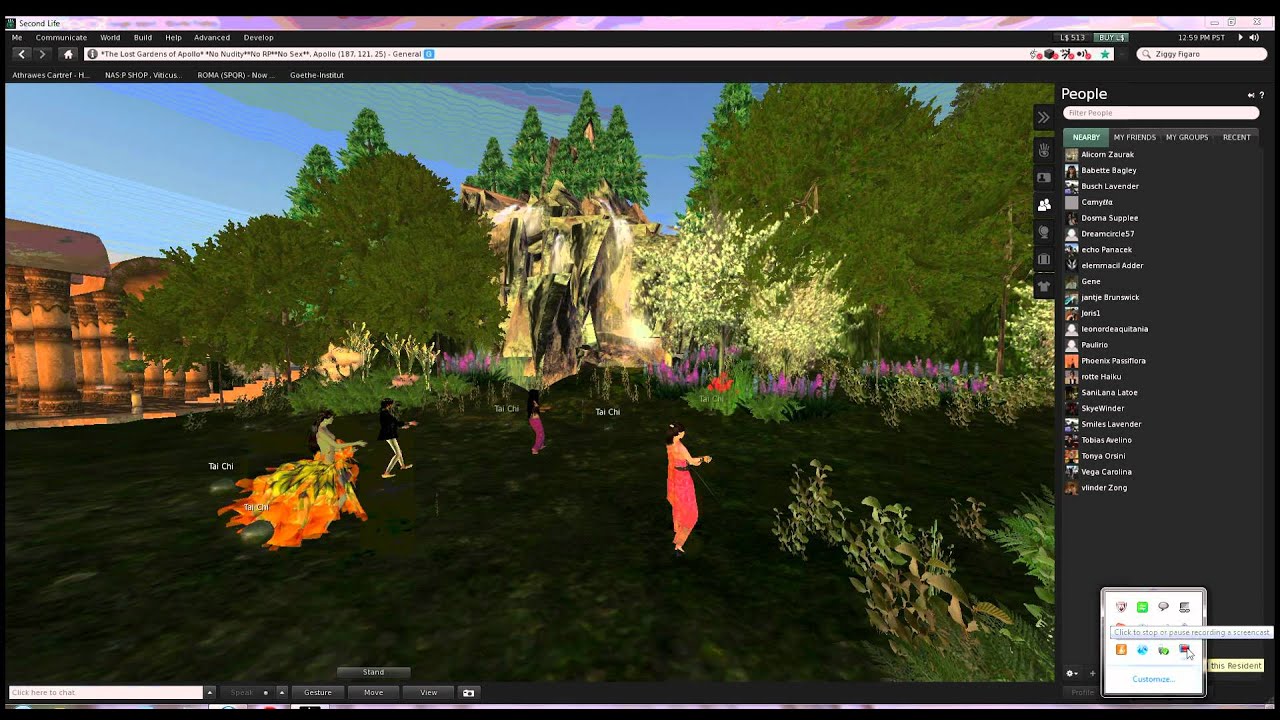This screenshot has height=720, width=1280.
Task: Open the Appearance shirt sidebar tab
Action: click(1043, 286)
